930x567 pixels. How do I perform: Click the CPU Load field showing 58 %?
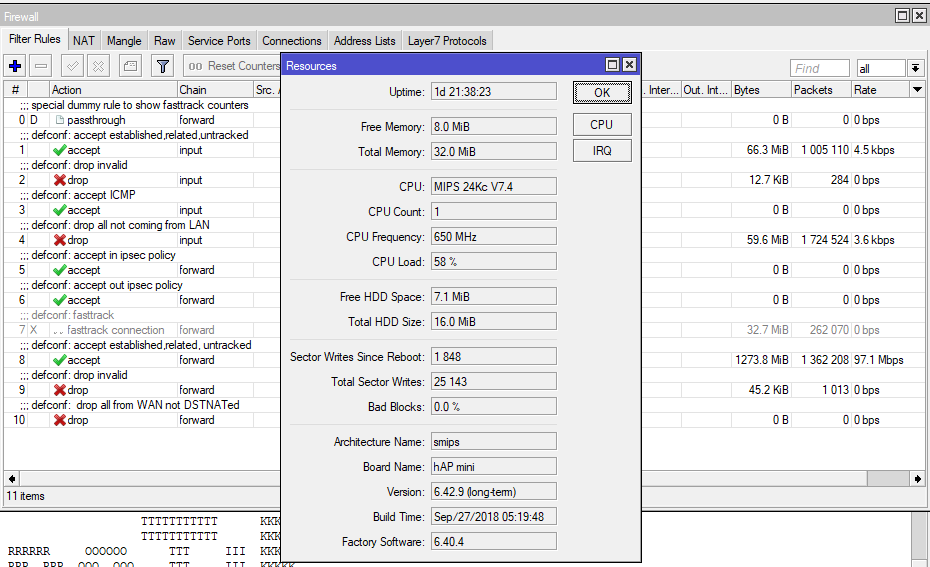point(493,262)
